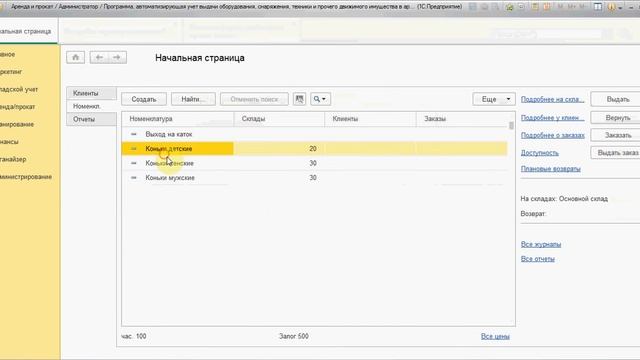Click the Отменить поиск button
The width and height of the screenshot is (640, 360).
pyautogui.click(x=254, y=99)
